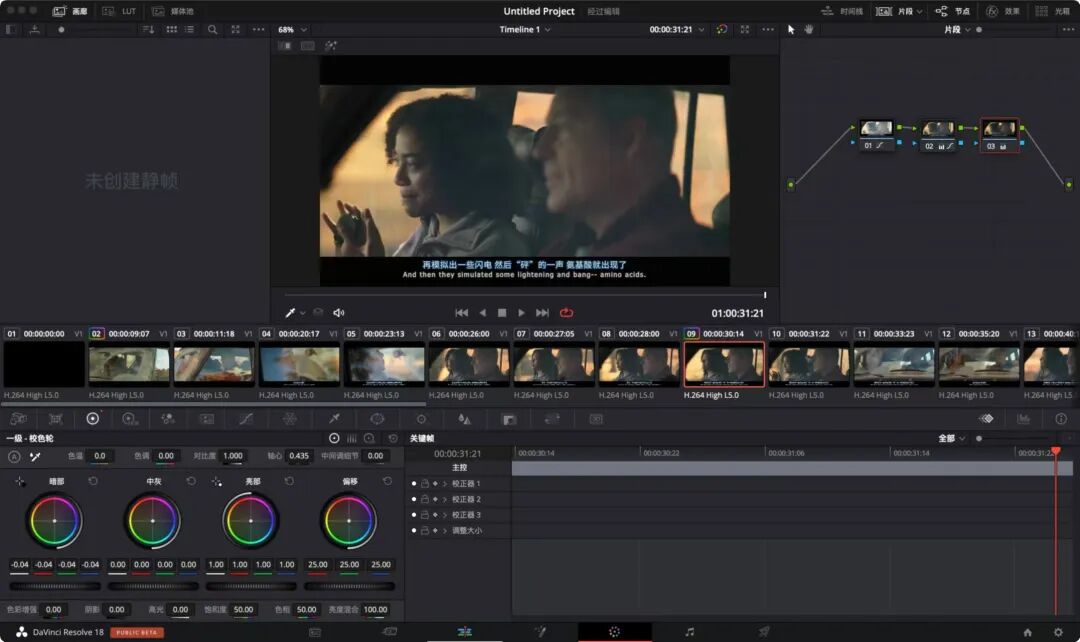This screenshot has width=1080, height=642.
Task: Open the Power Window palette
Action: click(377, 419)
